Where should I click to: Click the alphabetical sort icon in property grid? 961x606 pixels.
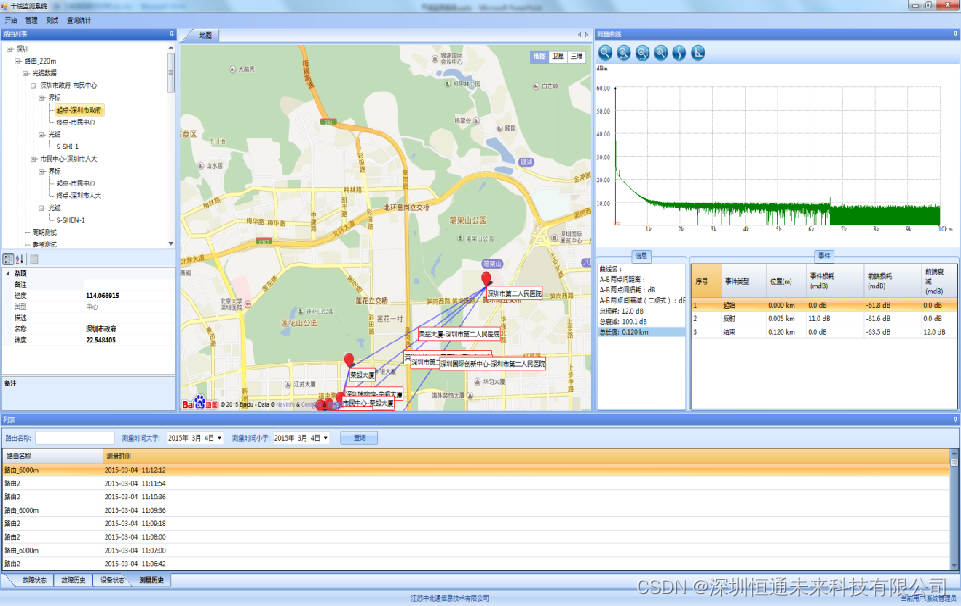click(20, 259)
